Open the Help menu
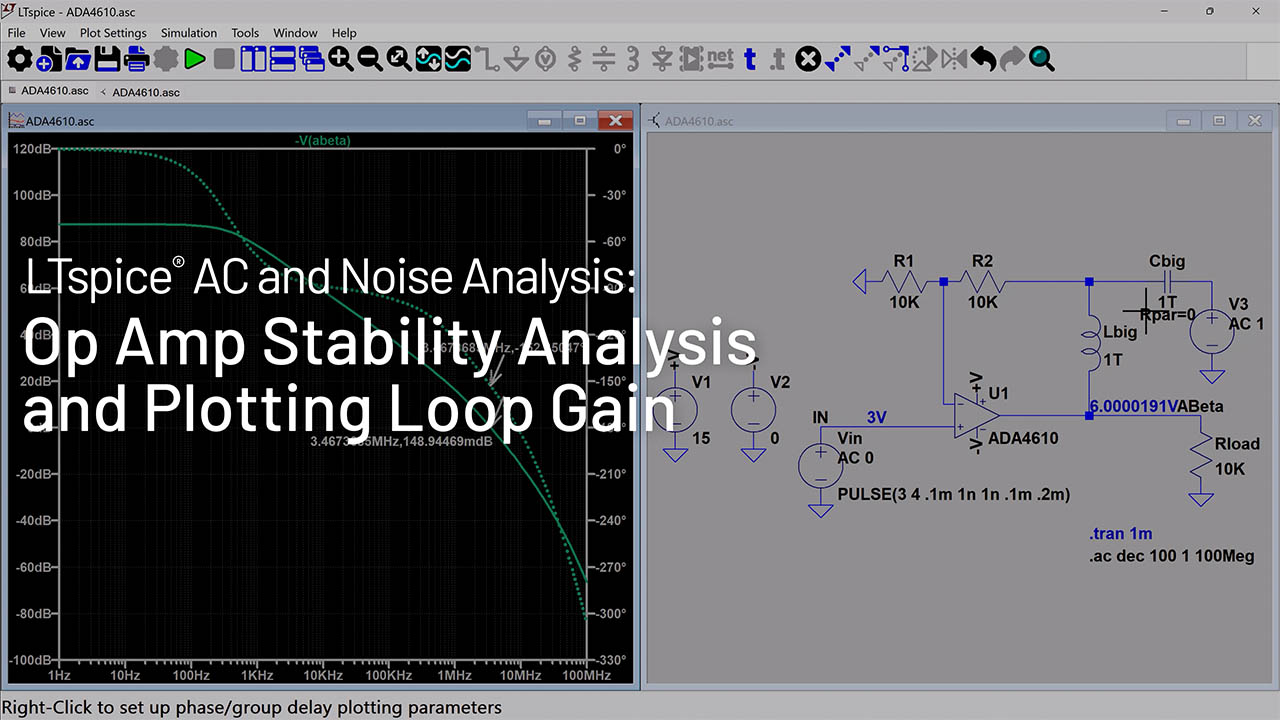The height and width of the screenshot is (720, 1280). pos(344,33)
